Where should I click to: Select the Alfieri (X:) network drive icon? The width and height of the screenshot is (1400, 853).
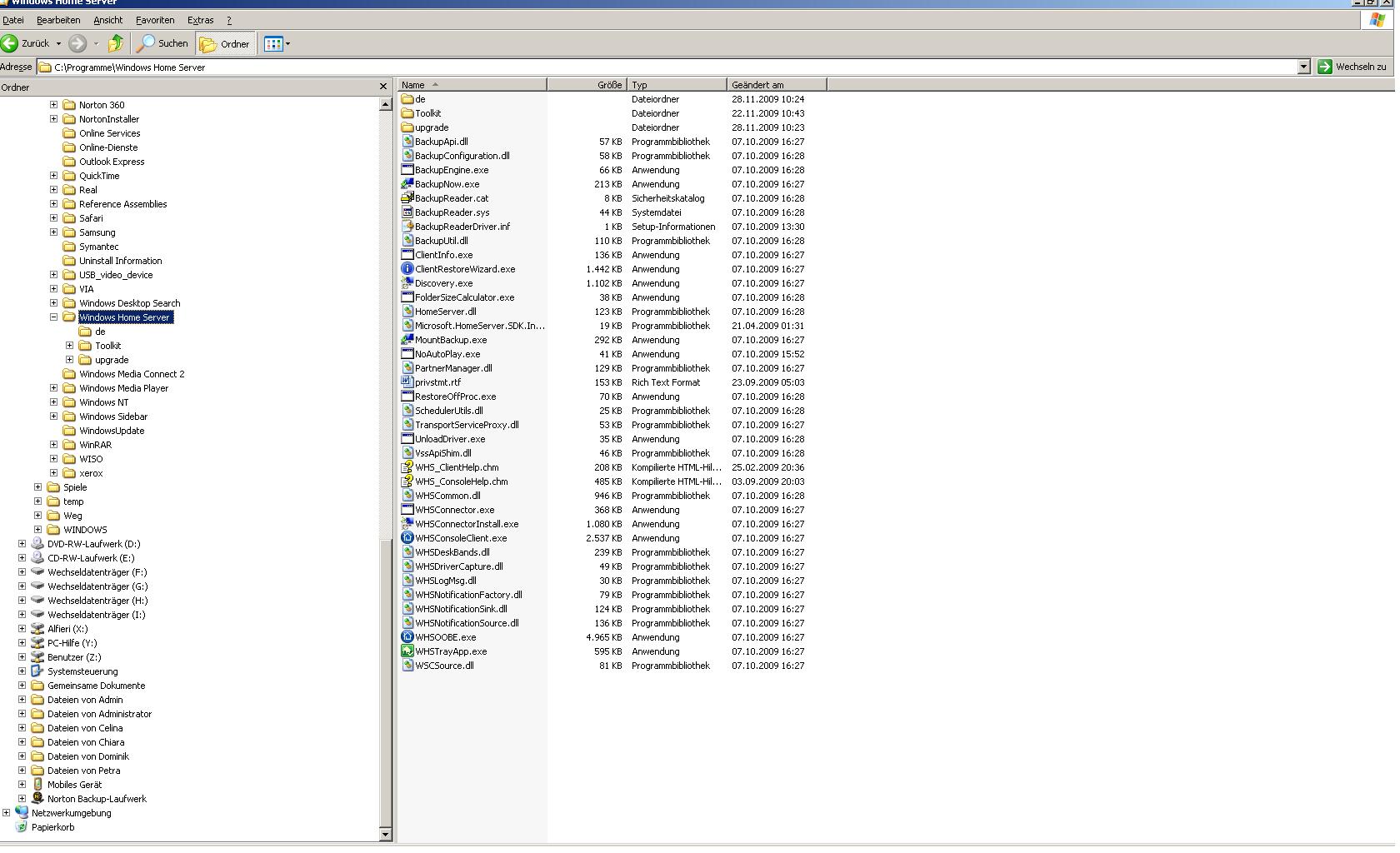pyautogui.click(x=37, y=629)
